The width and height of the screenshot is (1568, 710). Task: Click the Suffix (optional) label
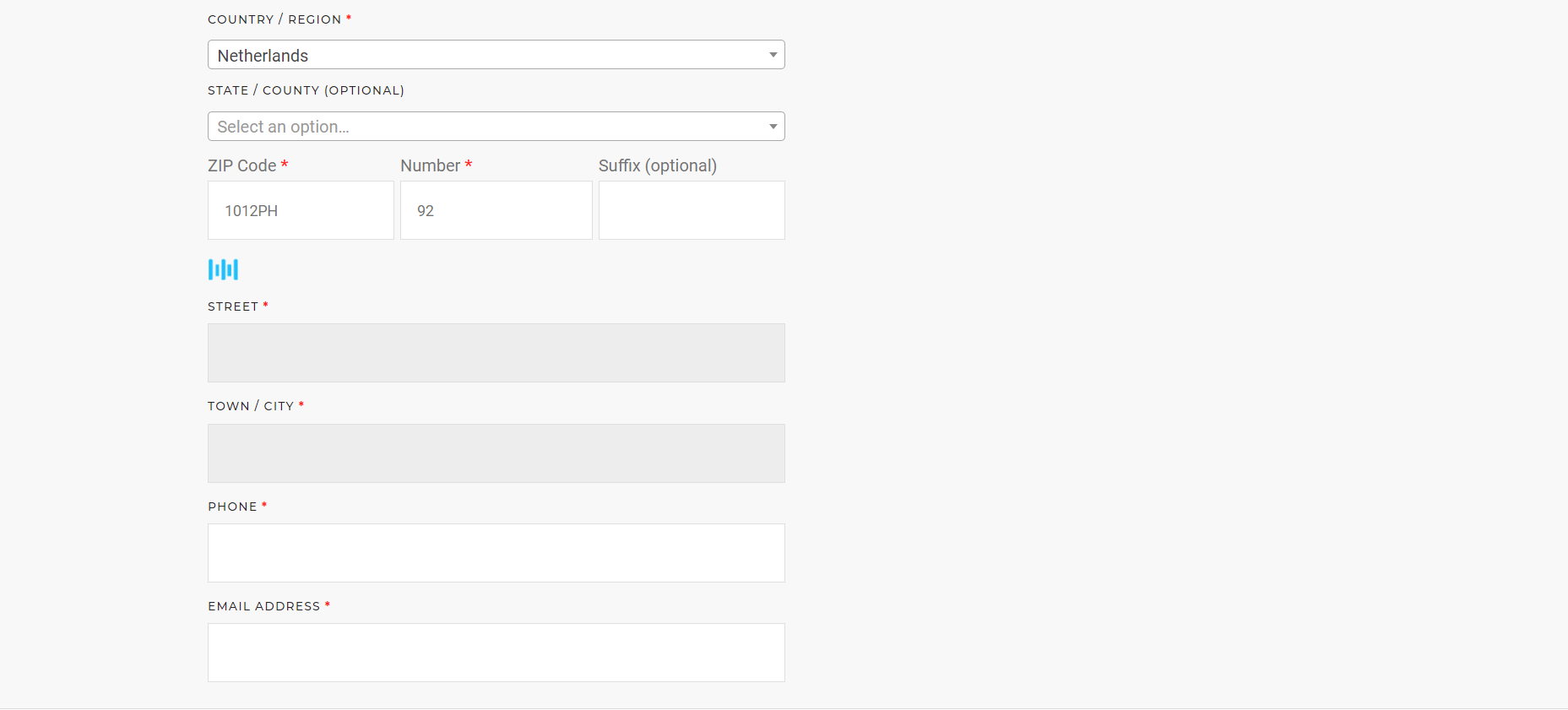point(657,165)
